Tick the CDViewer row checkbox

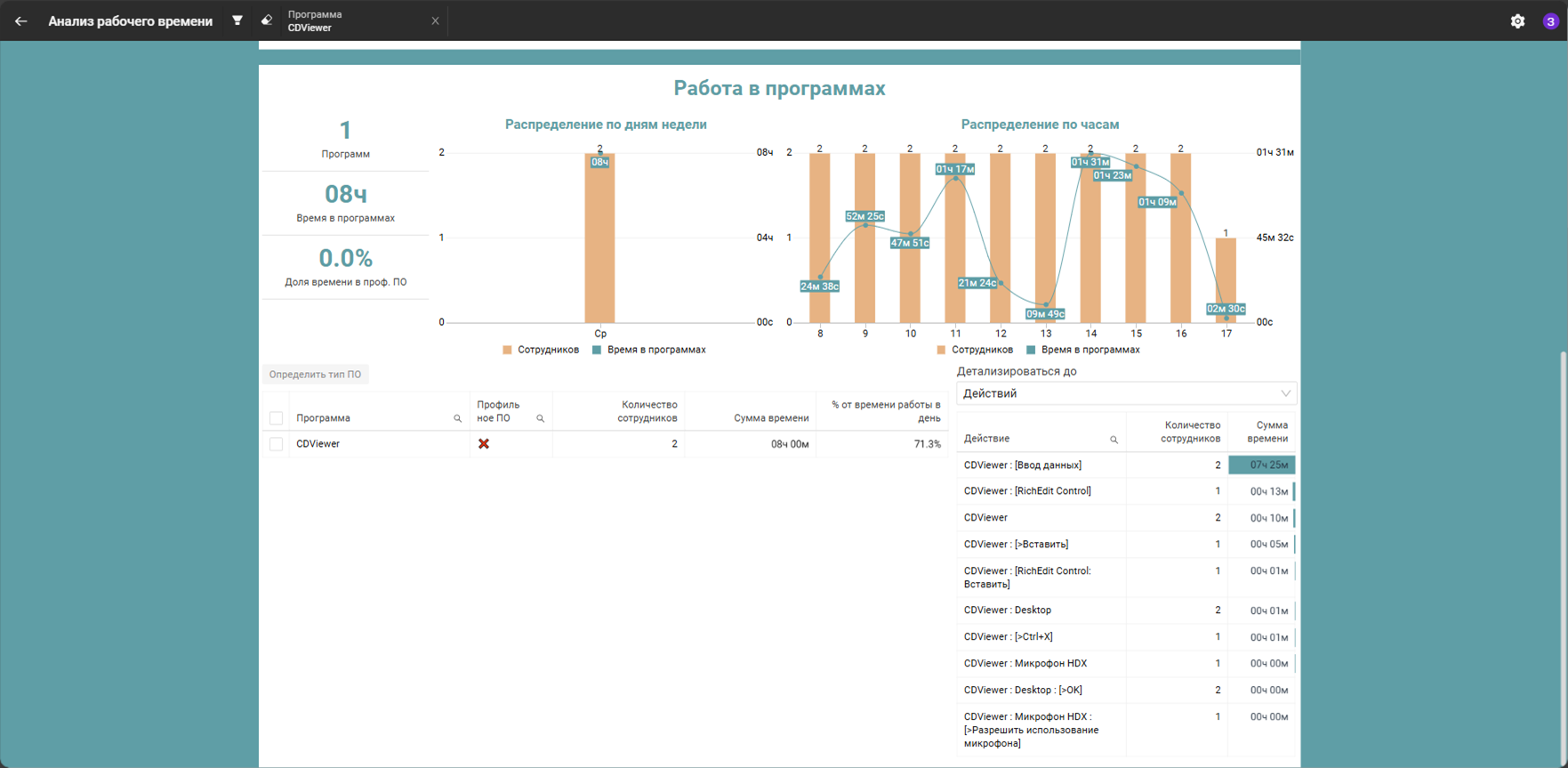pyautogui.click(x=277, y=444)
